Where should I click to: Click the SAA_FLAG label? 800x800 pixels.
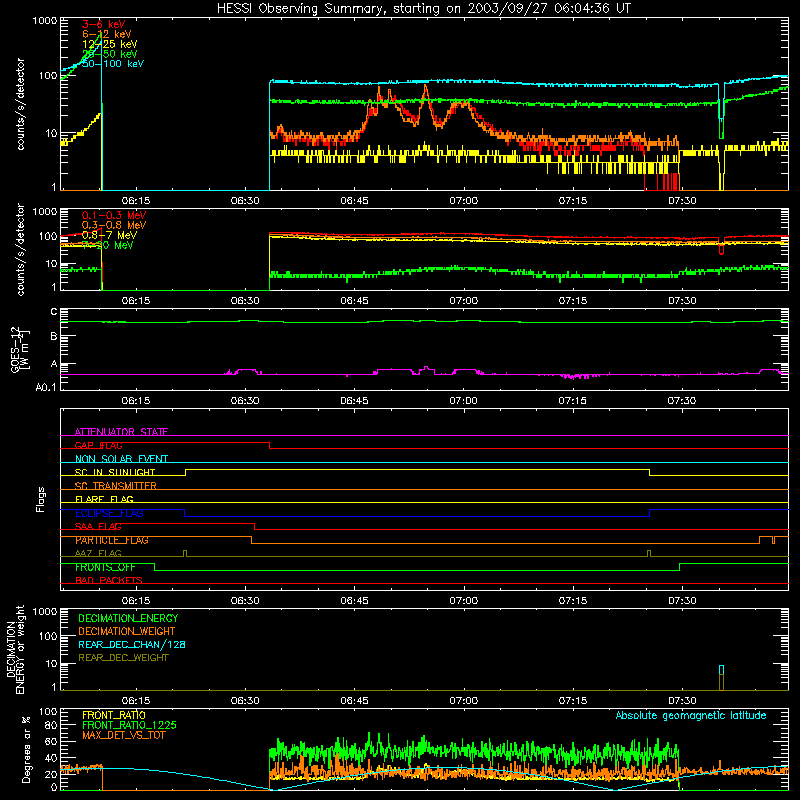(x=98, y=527)
